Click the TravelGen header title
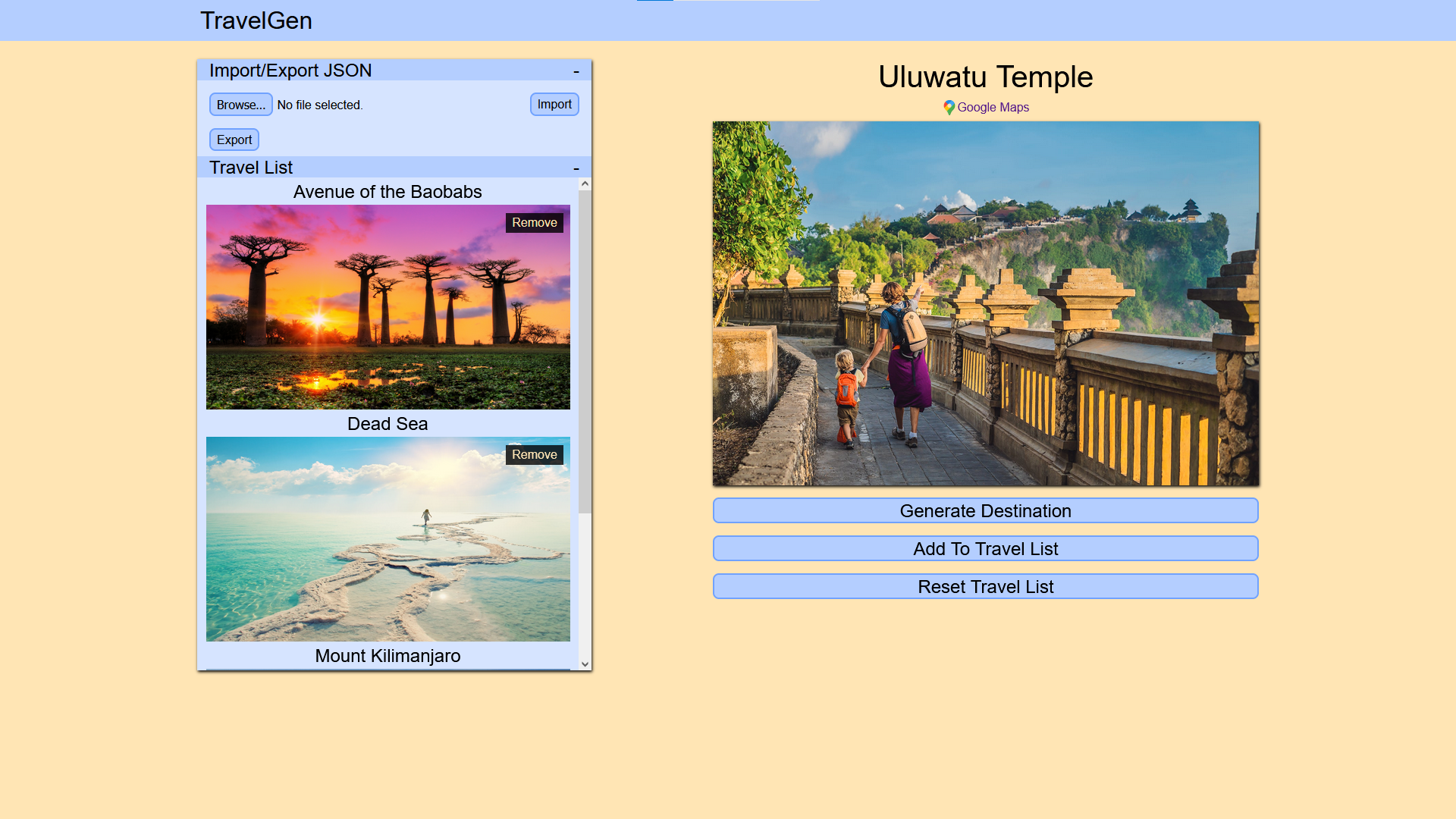Screen dimensions: 1456x819 click(256, 20)
